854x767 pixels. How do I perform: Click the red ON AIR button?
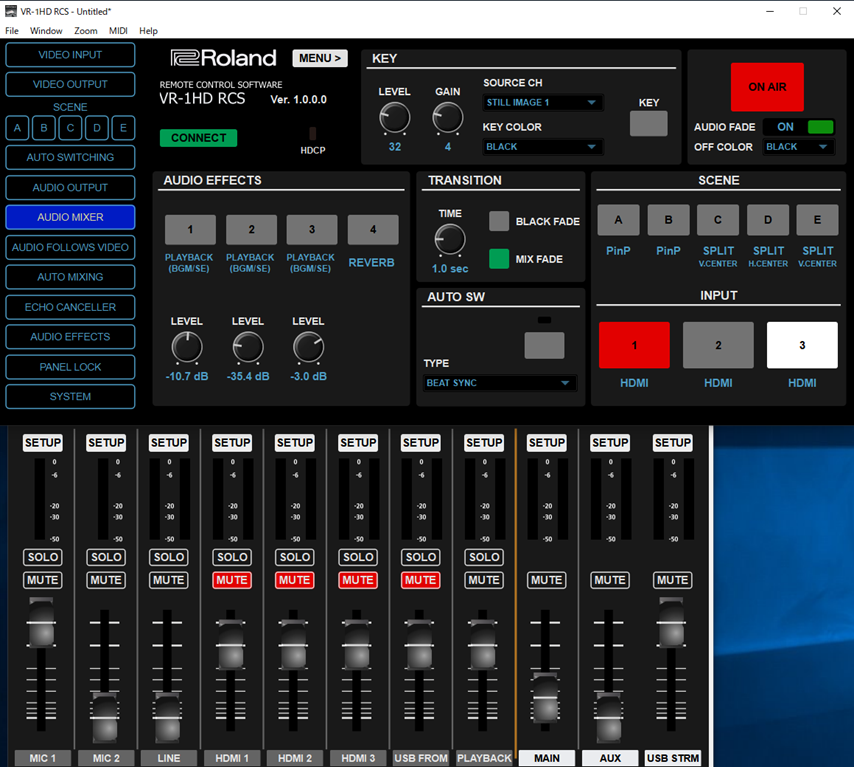pyautogui.click(x=767, y=87)
